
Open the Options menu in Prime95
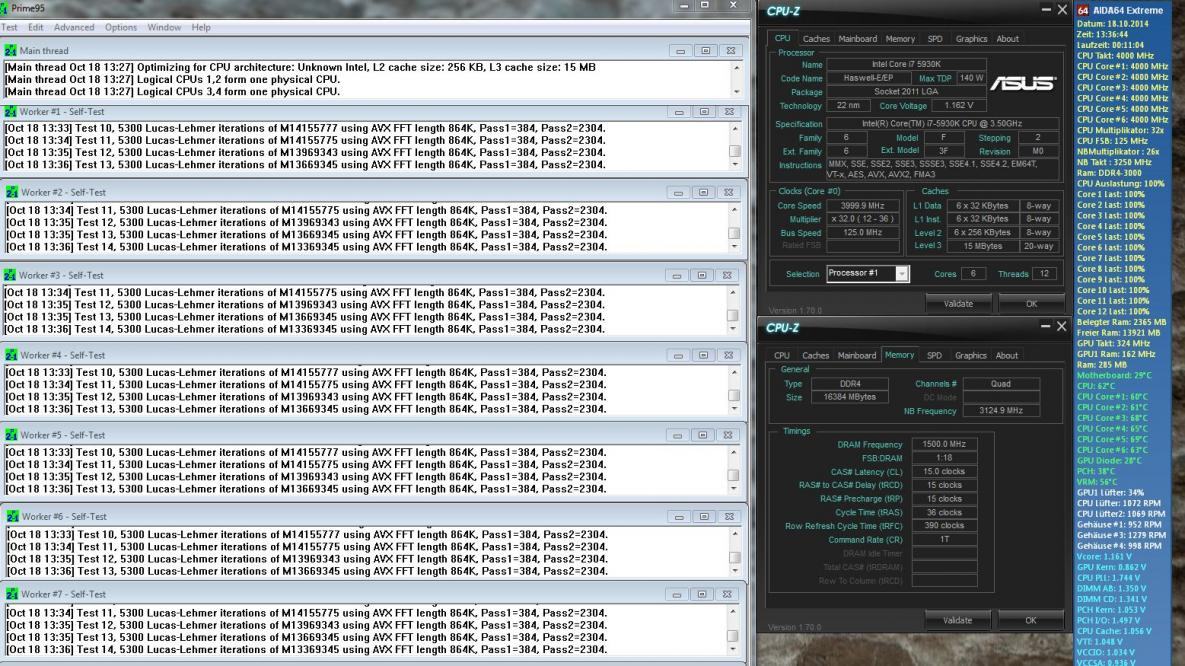pos(121,27)
